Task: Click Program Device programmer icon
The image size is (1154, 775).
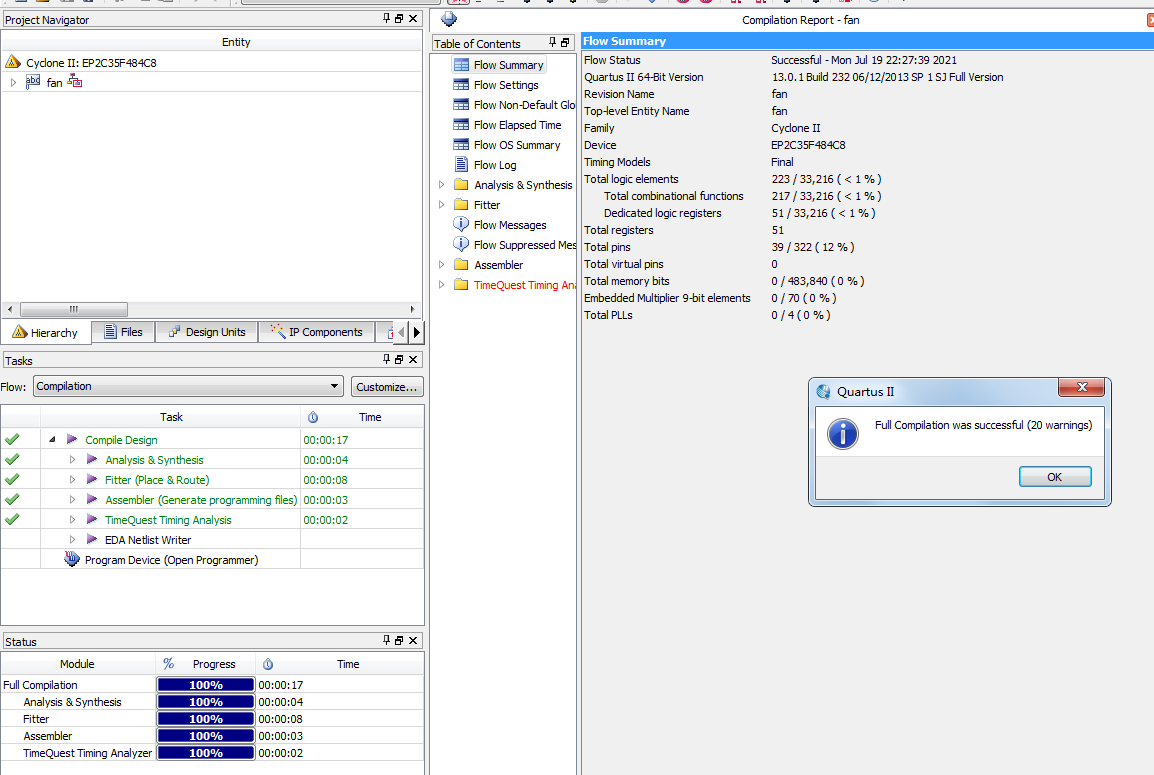Action: point(72,560)
